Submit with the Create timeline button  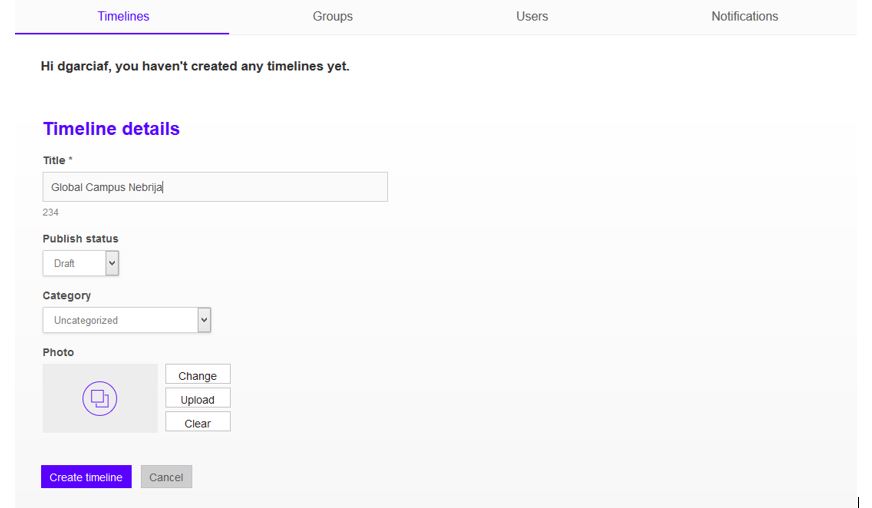click(86, 477)
